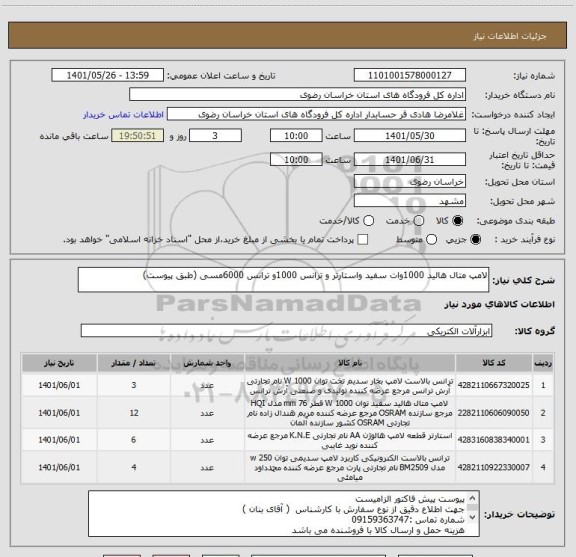Click the remaining time counter 19:50:51

pyautogui.click(x=137, y=136)
